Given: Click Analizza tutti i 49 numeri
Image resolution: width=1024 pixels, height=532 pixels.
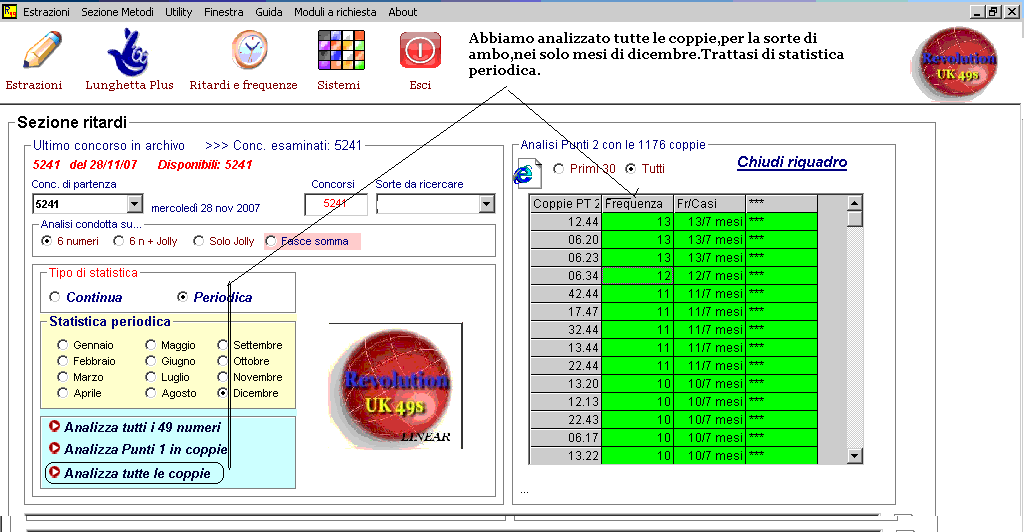Looking at the screenshot, I should pos(142,427).
